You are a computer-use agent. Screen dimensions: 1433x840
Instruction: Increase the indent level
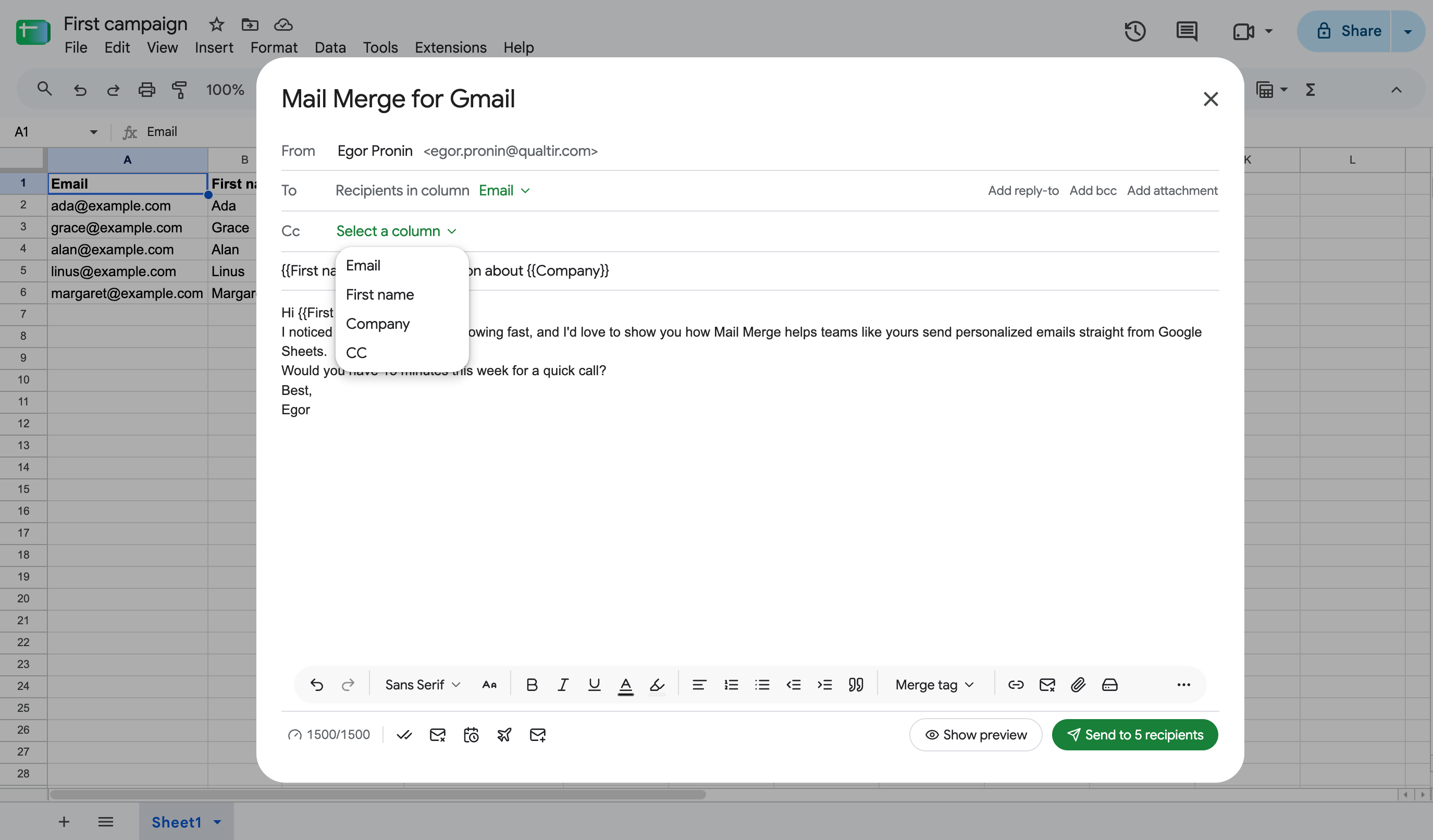pyautogui.click(x=824, y=685)
